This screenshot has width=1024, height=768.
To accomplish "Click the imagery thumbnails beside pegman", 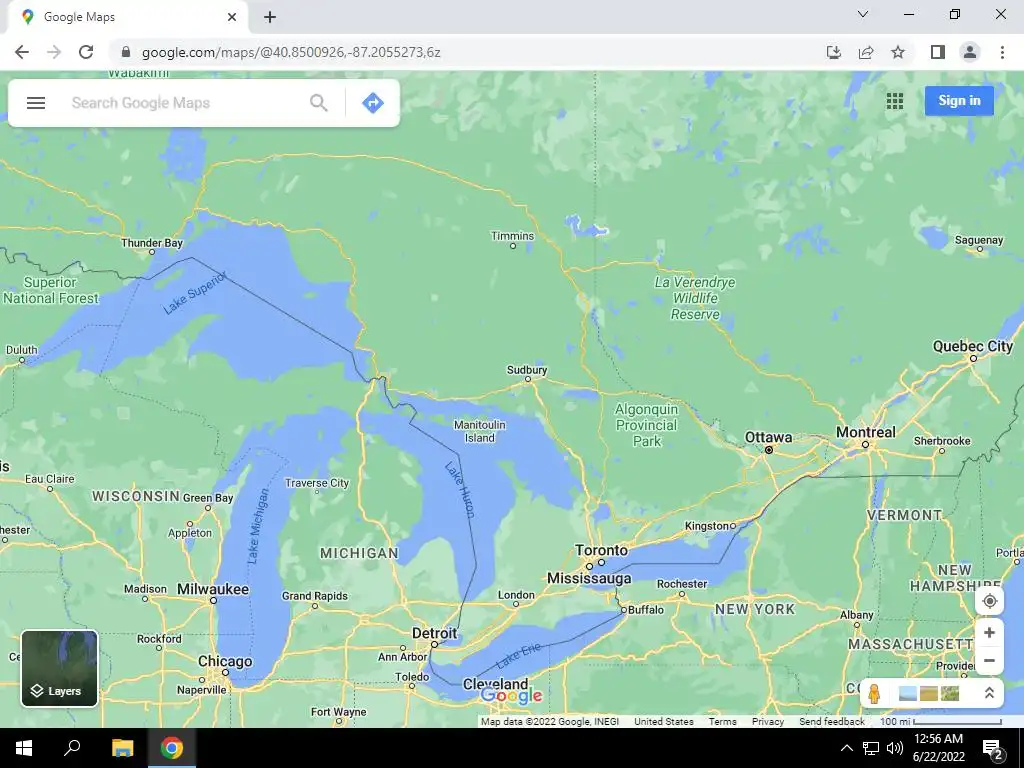I will (x=929, y=693).
